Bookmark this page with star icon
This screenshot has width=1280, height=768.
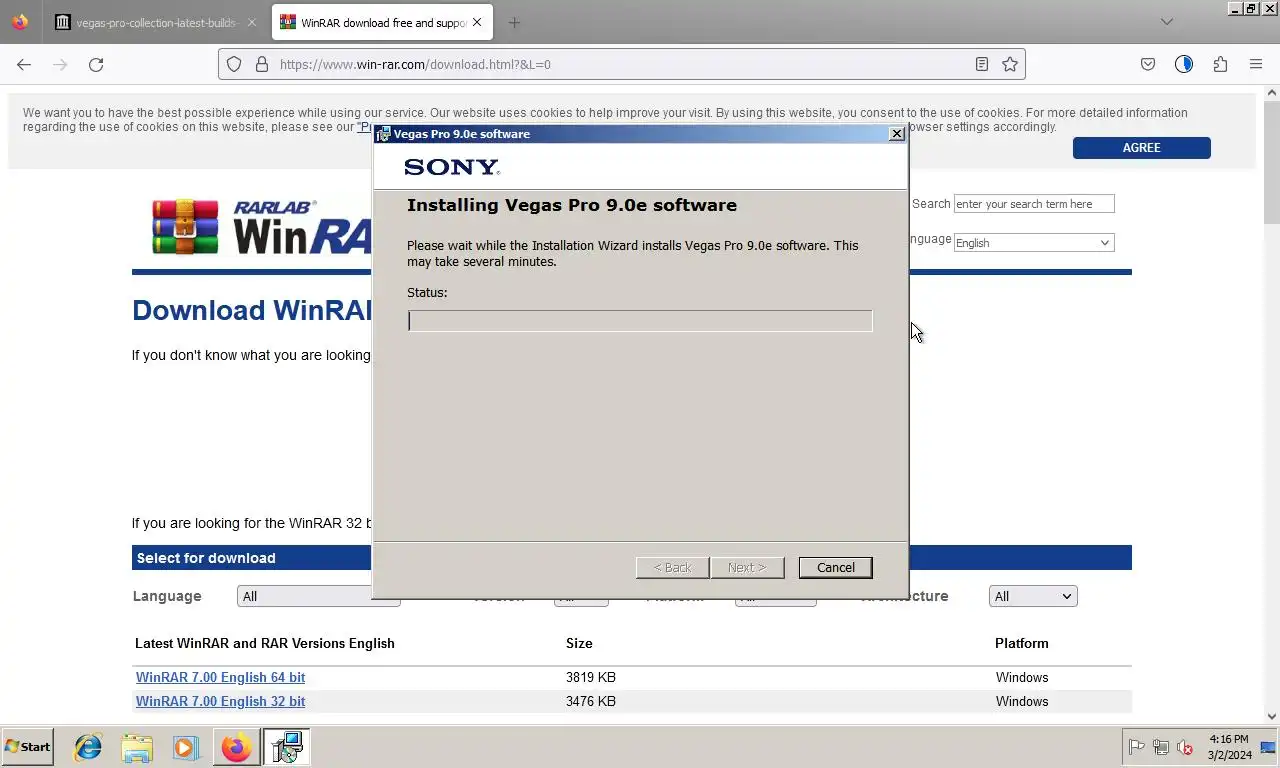1010,64
